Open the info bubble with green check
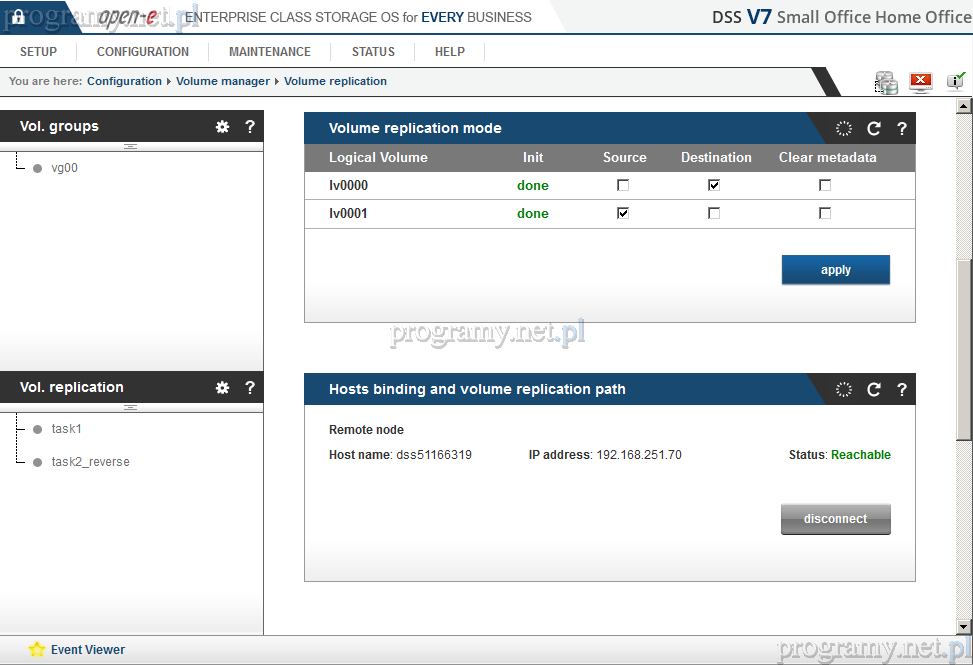This screenshot has height=665, width=973. (x=956, y=82)
